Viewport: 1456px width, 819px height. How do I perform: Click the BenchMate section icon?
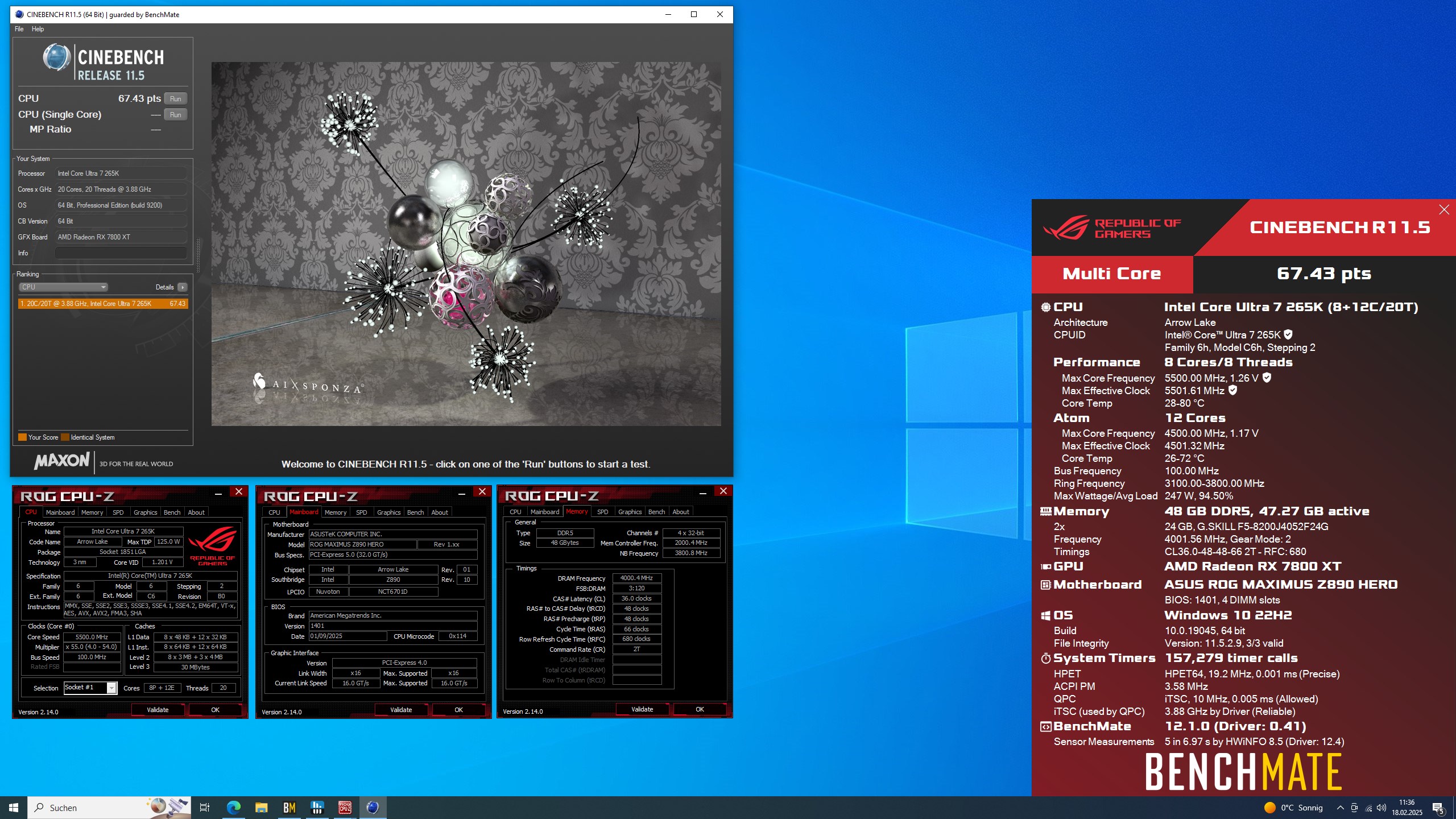click(x=1045, y=726)
